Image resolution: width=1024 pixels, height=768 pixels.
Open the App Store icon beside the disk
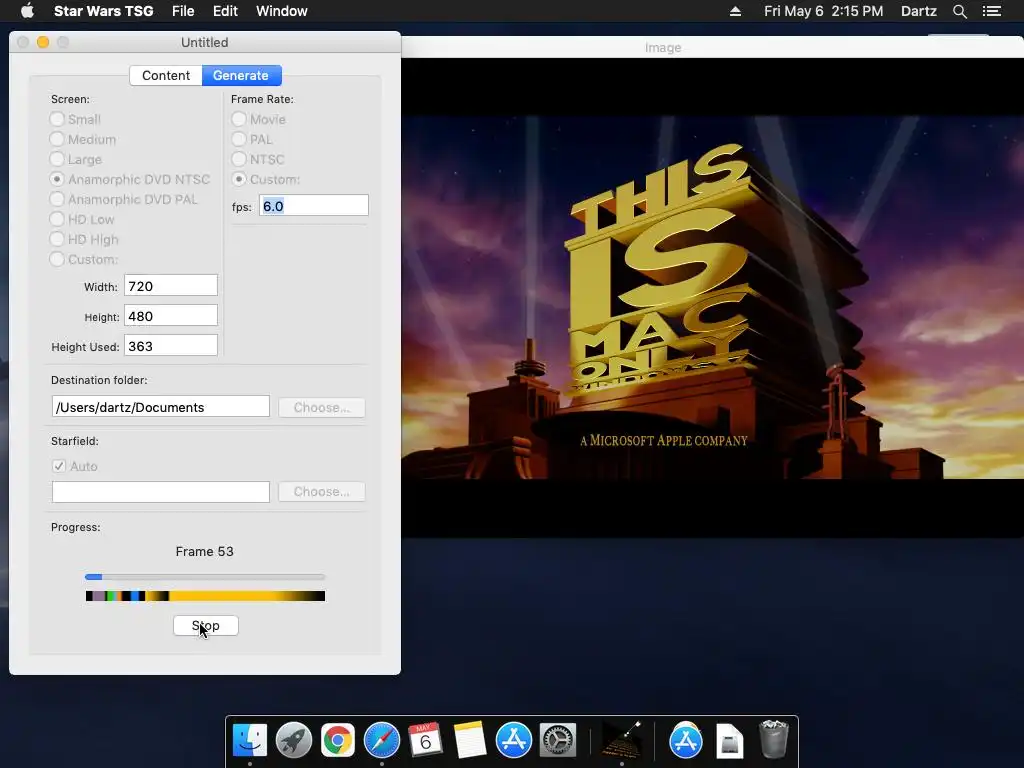click(686, 741)
